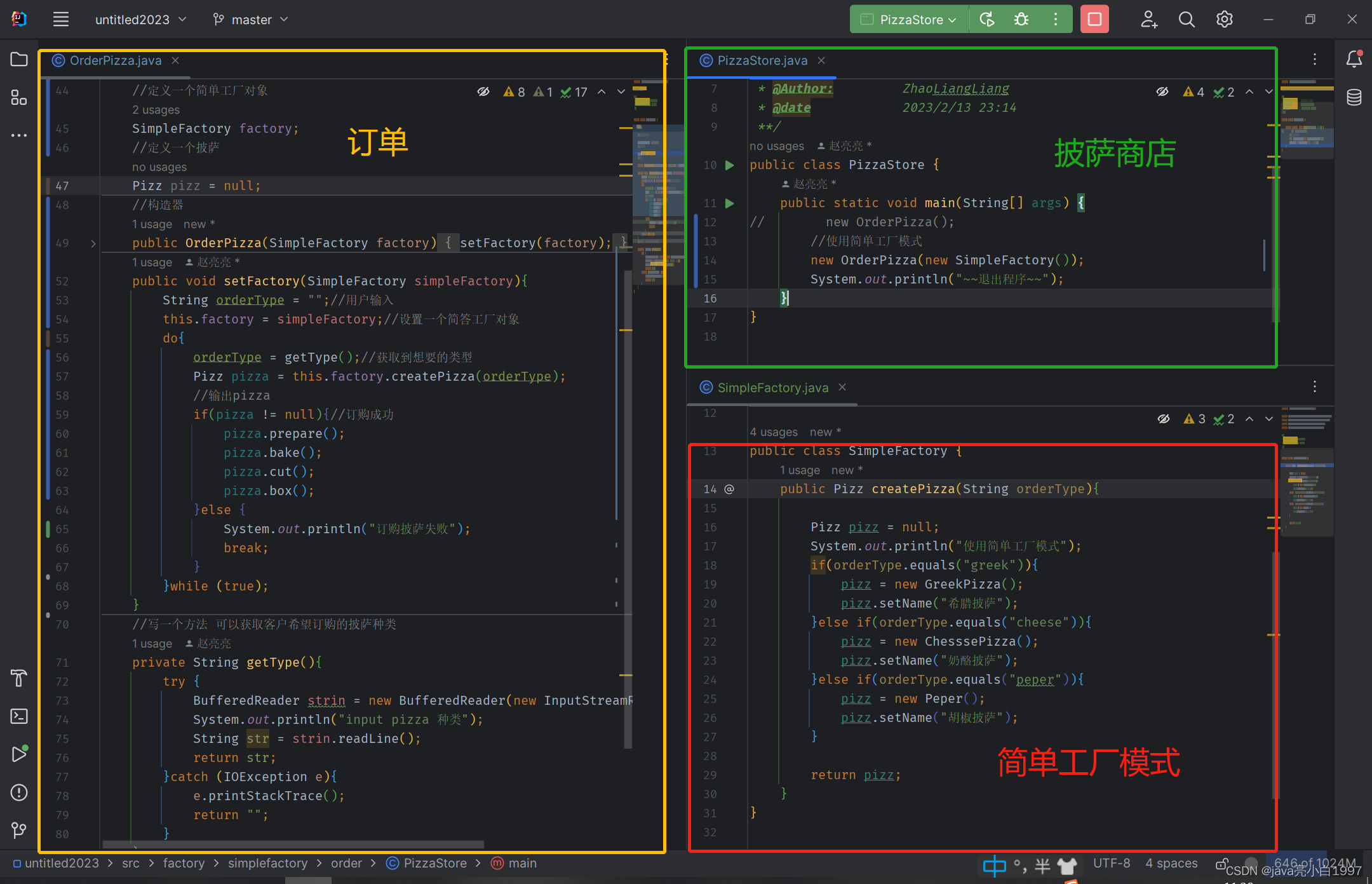1372x884 pixels.
Task: Open the main hamburger menu
Action: click(x=60, y=20)
